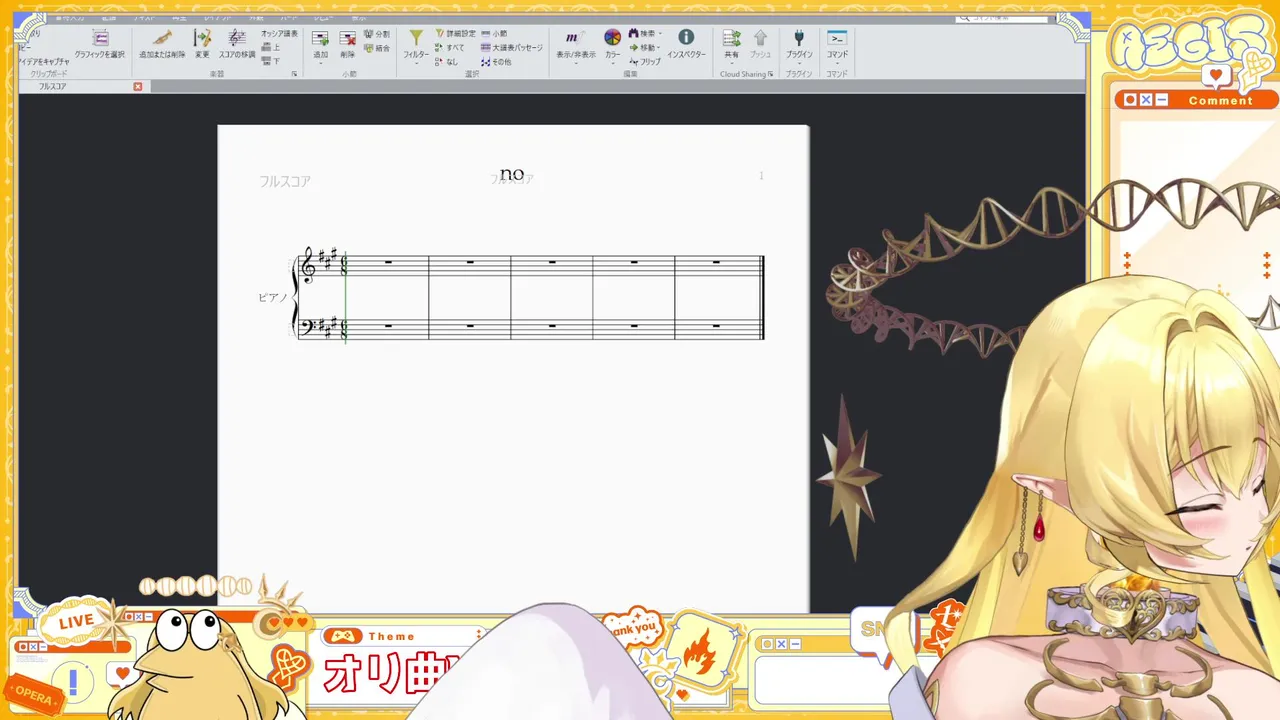Click Capture Idea (アイデアをキャプチャ) button
The image size is (1280, 720).
click(43, 62)
